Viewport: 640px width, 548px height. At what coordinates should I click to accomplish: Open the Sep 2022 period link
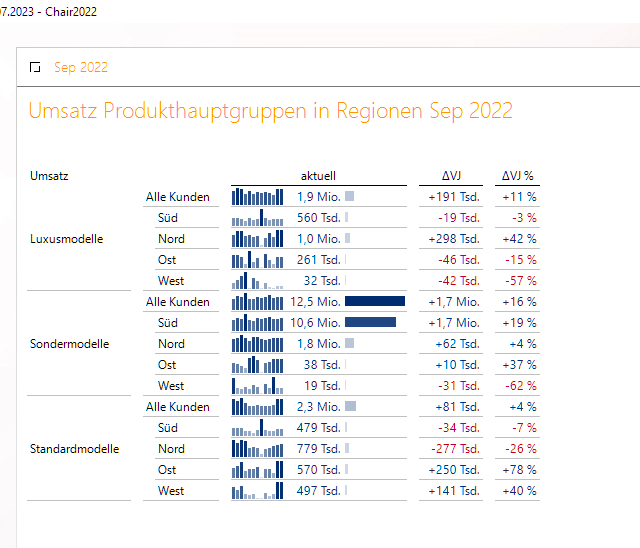point(81,67)
